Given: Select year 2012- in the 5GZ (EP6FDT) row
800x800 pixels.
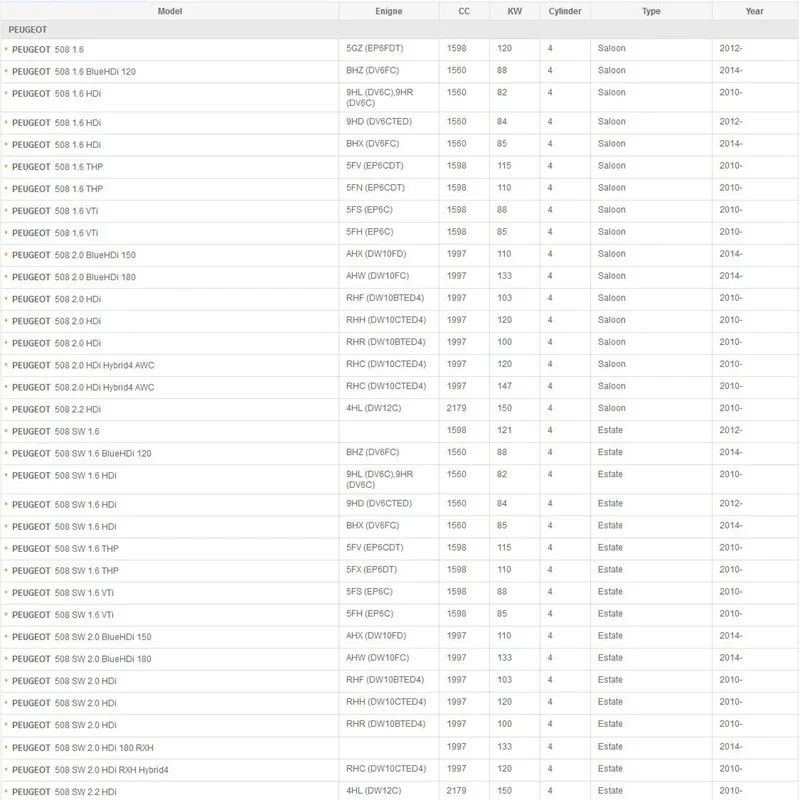Looking at the screenshot, I should 731,48.
